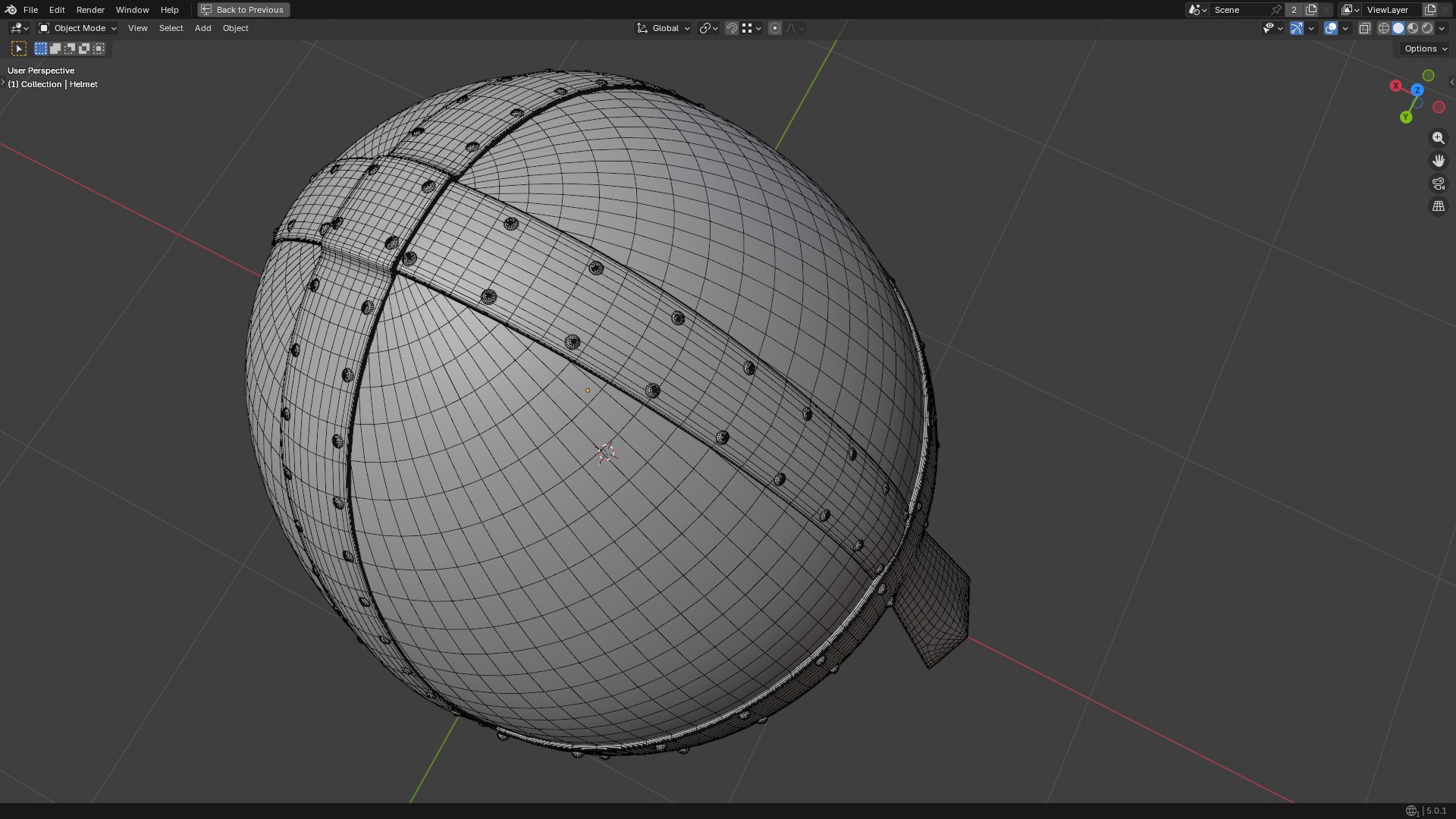The height and width of the screenshot is (819, 1456).
Task: Click the Back to Previous button
Action: (243, 10)
